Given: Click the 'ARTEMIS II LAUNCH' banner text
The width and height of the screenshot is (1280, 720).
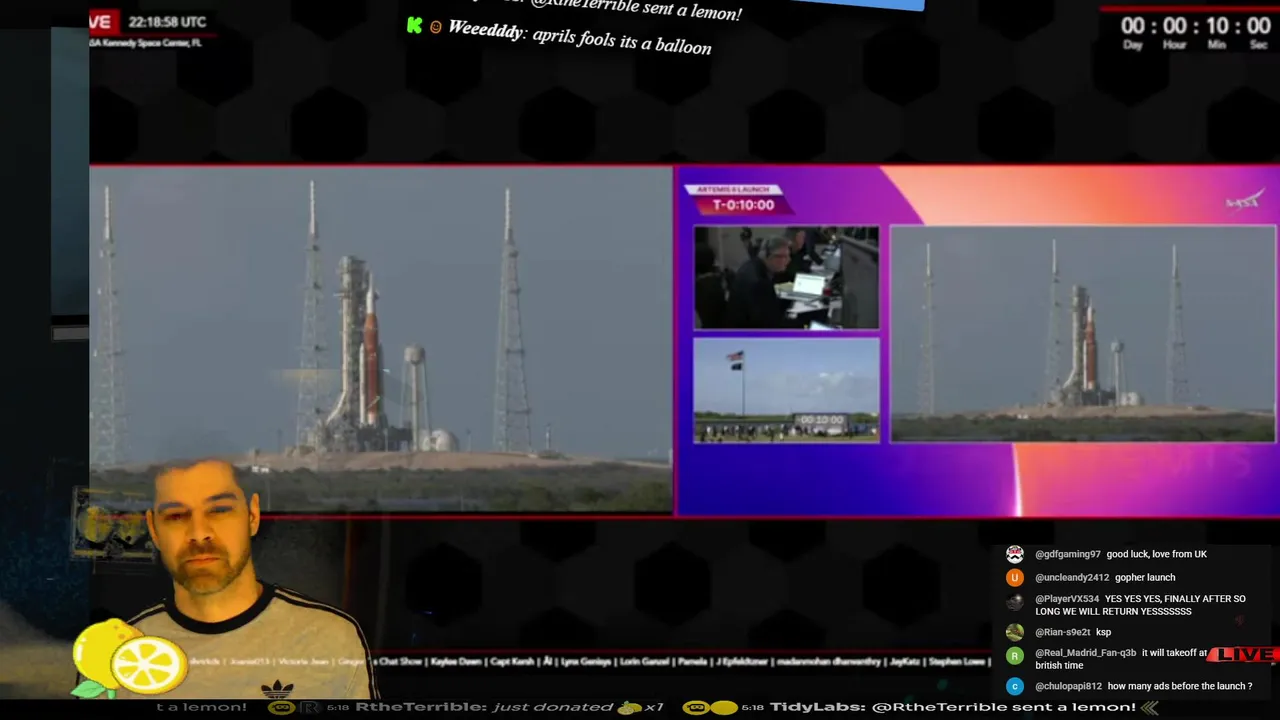Looking at the screenshot, I should click(x=733, y=189).
